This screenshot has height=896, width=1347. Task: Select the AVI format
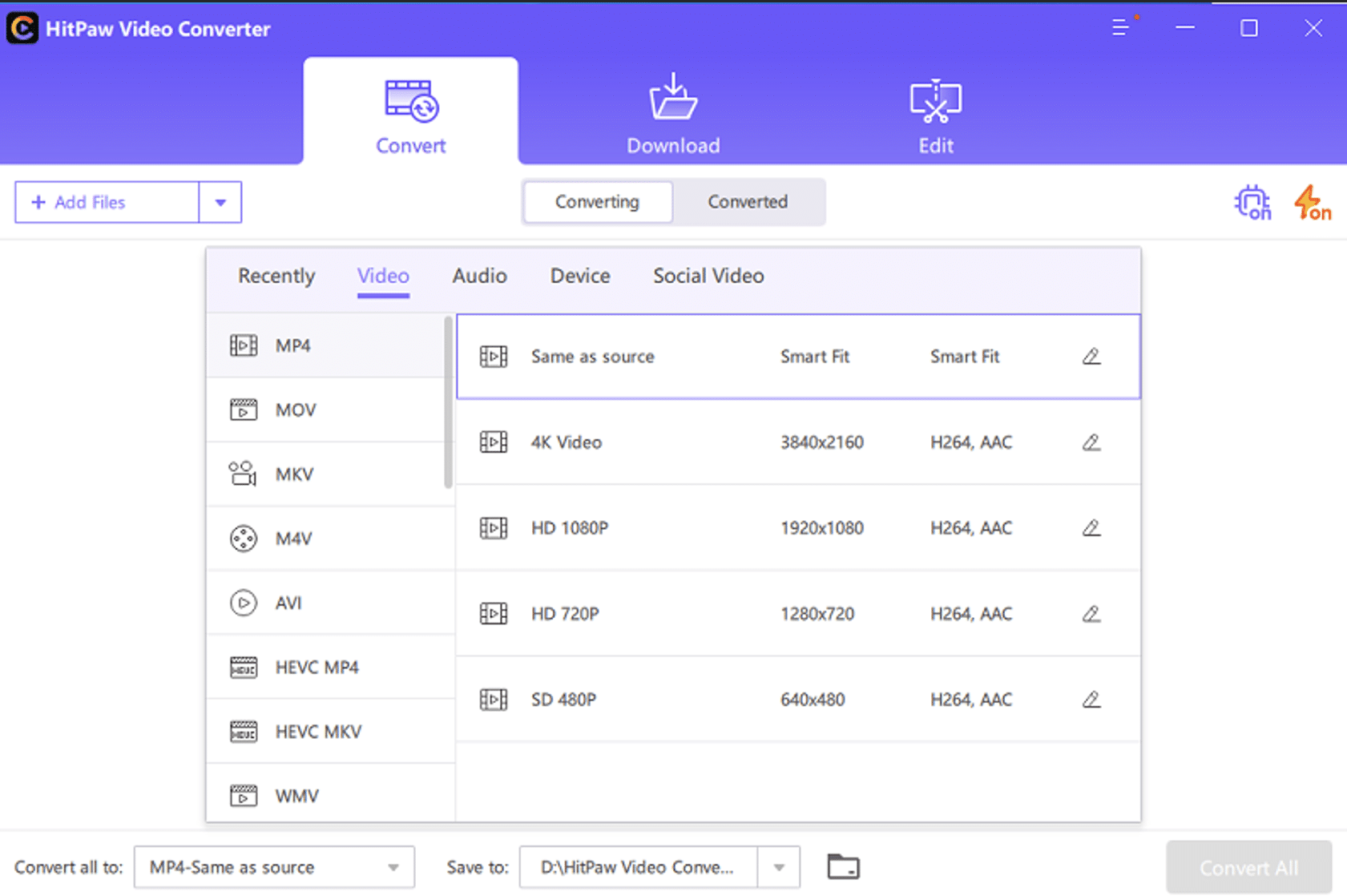330,603
